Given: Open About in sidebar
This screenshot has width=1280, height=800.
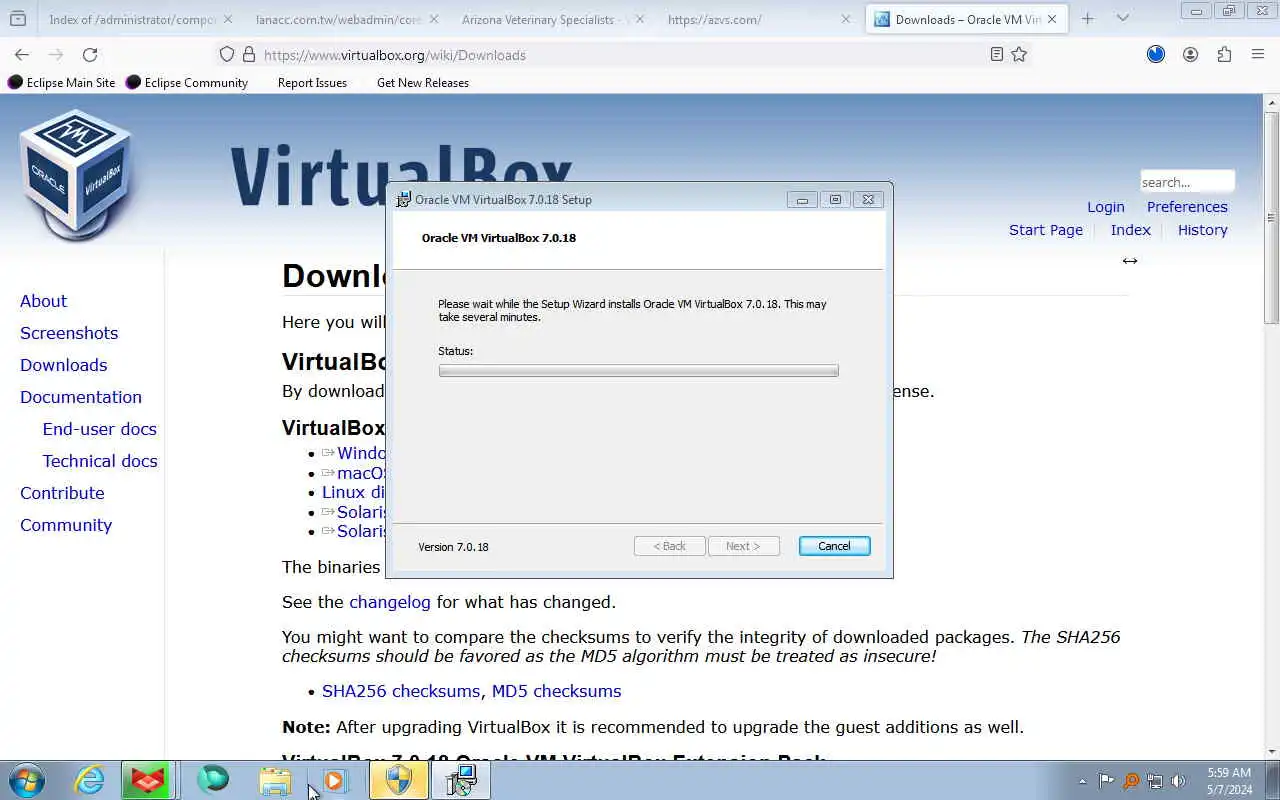Looking at the screenshot, I should click(43, 301).
